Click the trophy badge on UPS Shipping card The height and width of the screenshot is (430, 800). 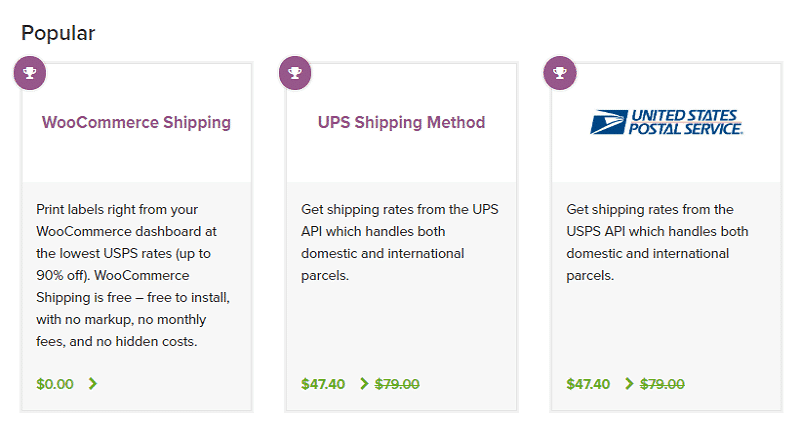tap(295, 73)
